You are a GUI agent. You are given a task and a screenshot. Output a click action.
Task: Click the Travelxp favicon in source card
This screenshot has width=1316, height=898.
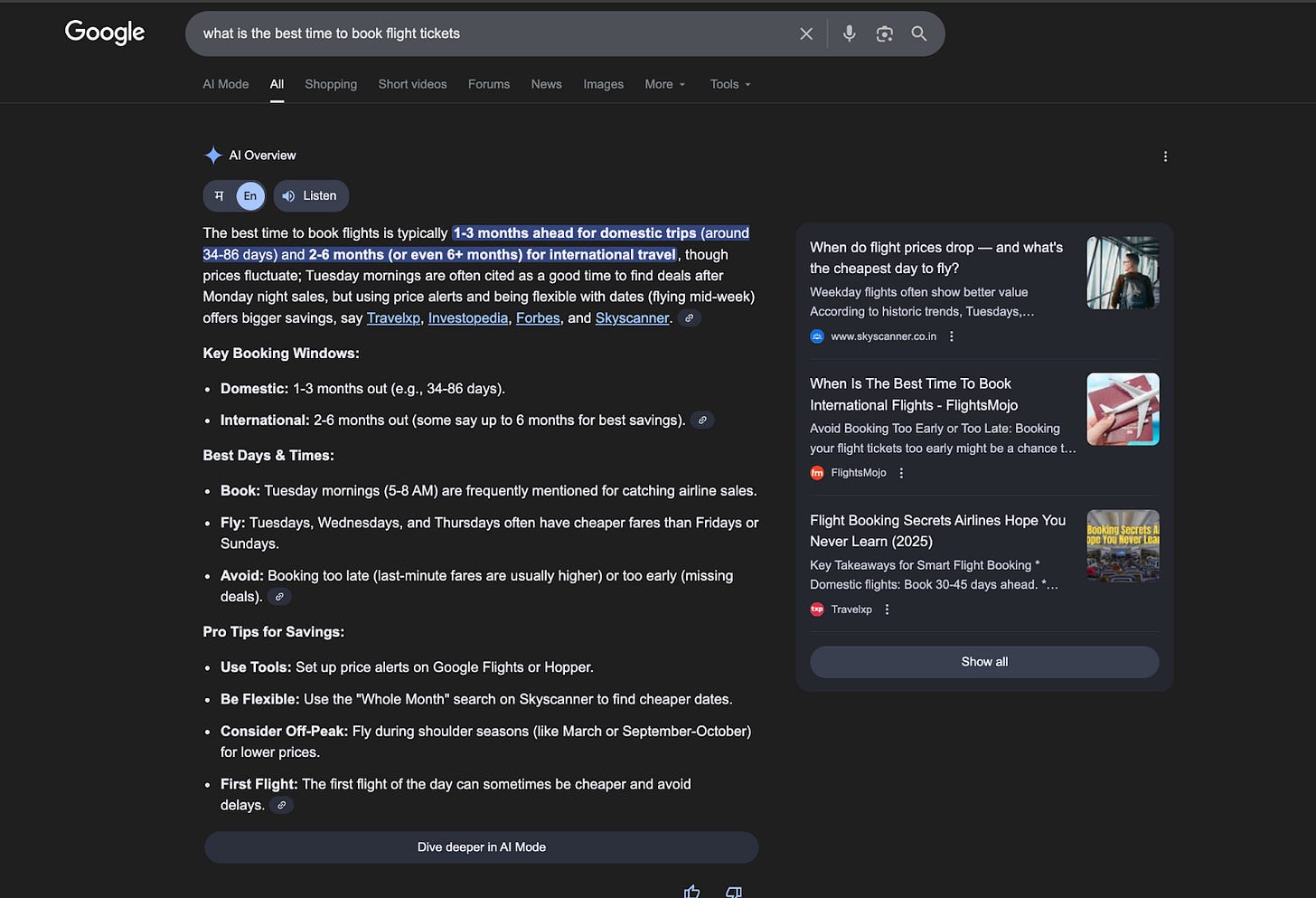click(x=817, y=610)
